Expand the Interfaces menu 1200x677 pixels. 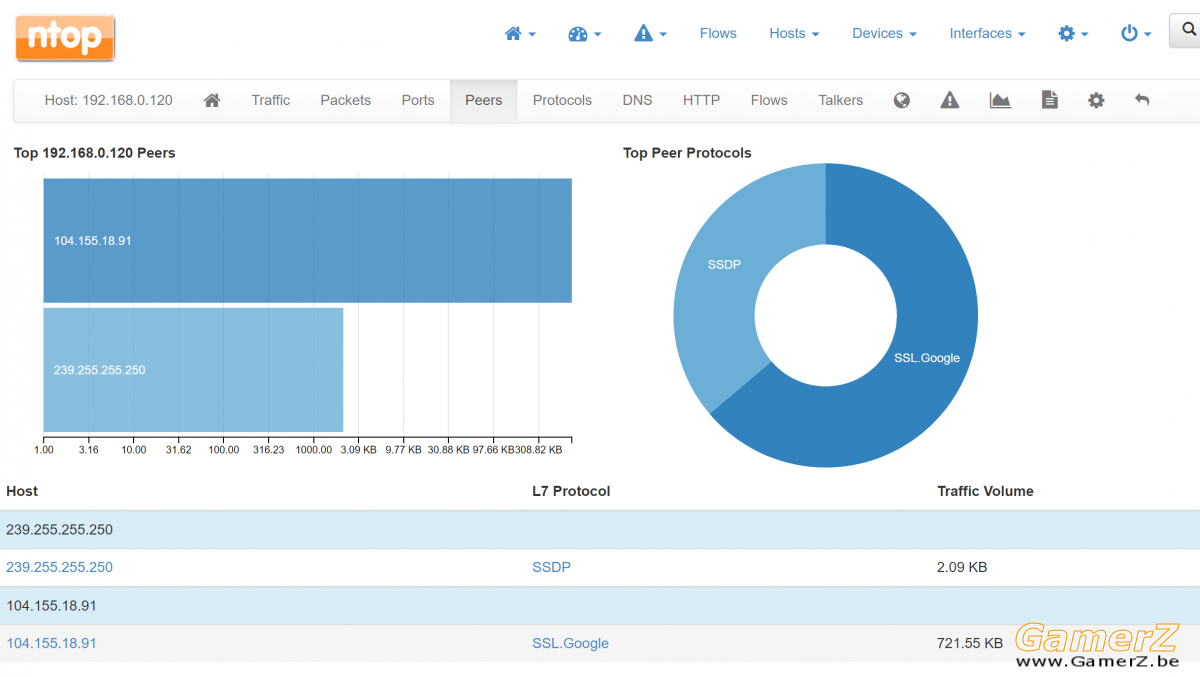pyautogui.click(x=987, y=33)
